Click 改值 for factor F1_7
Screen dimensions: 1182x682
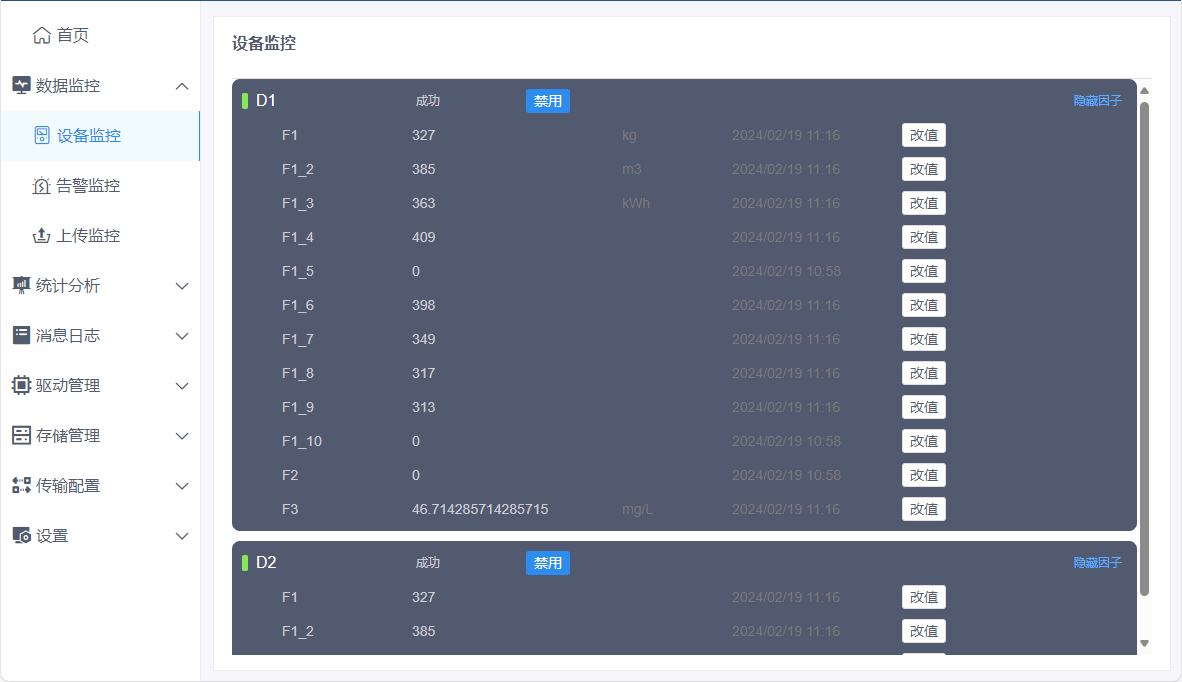pos(923,338)
